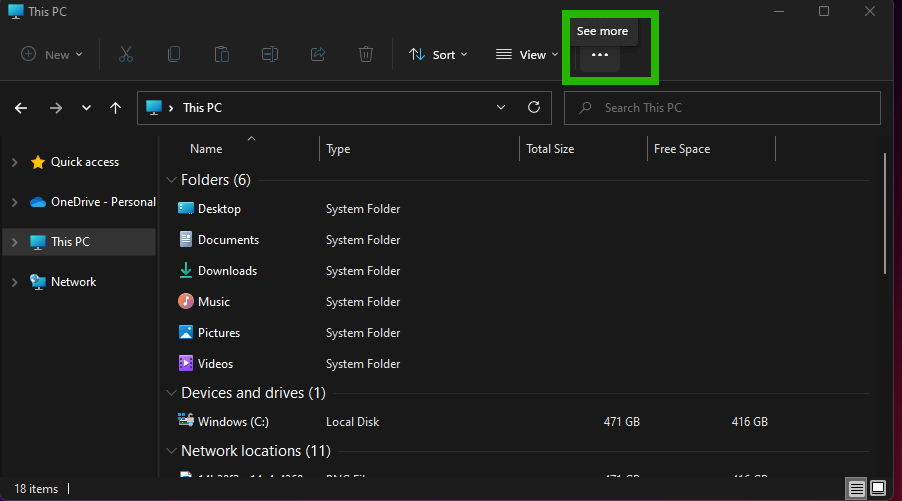The image size is (902, 501).
Task: Select Quick access in sidebar
Action: tap(85, 162)
